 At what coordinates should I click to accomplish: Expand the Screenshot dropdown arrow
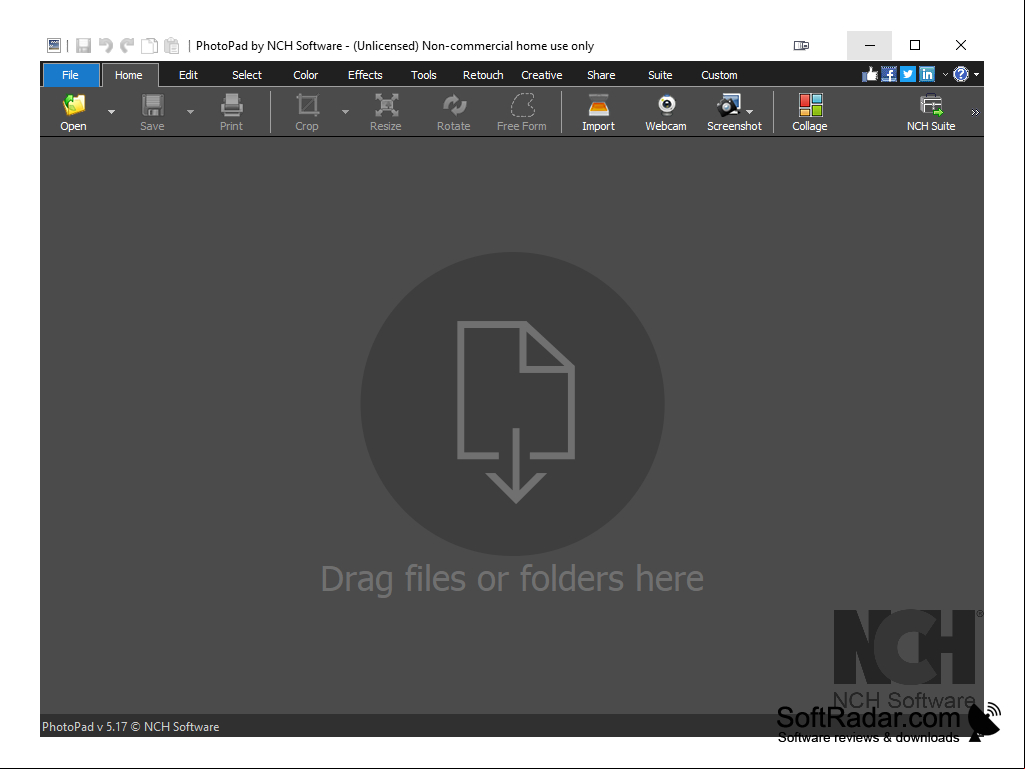coord(750,112)
